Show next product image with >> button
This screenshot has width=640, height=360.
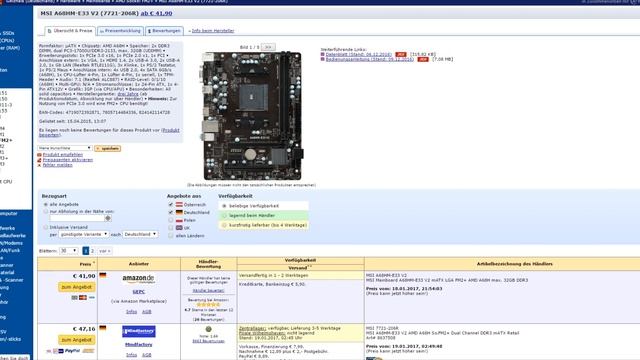268,47
